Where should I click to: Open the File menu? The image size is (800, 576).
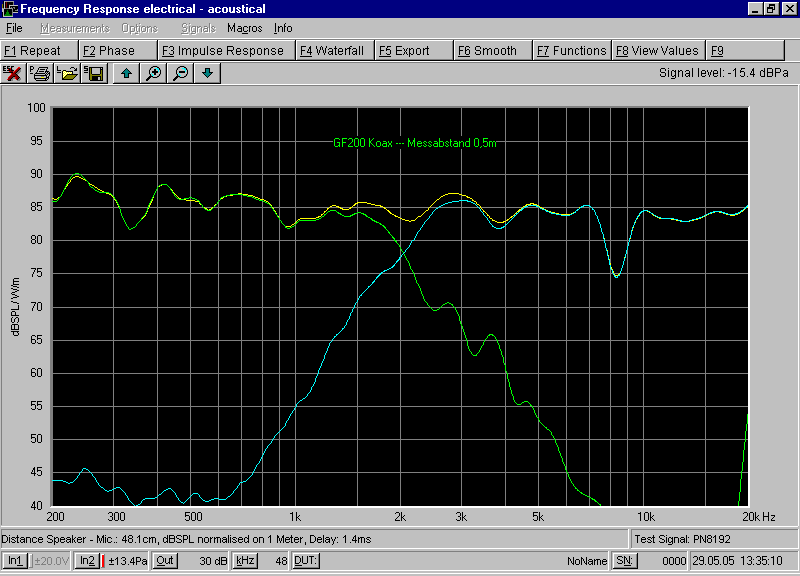pyautogui.click(x=14, y=28)
